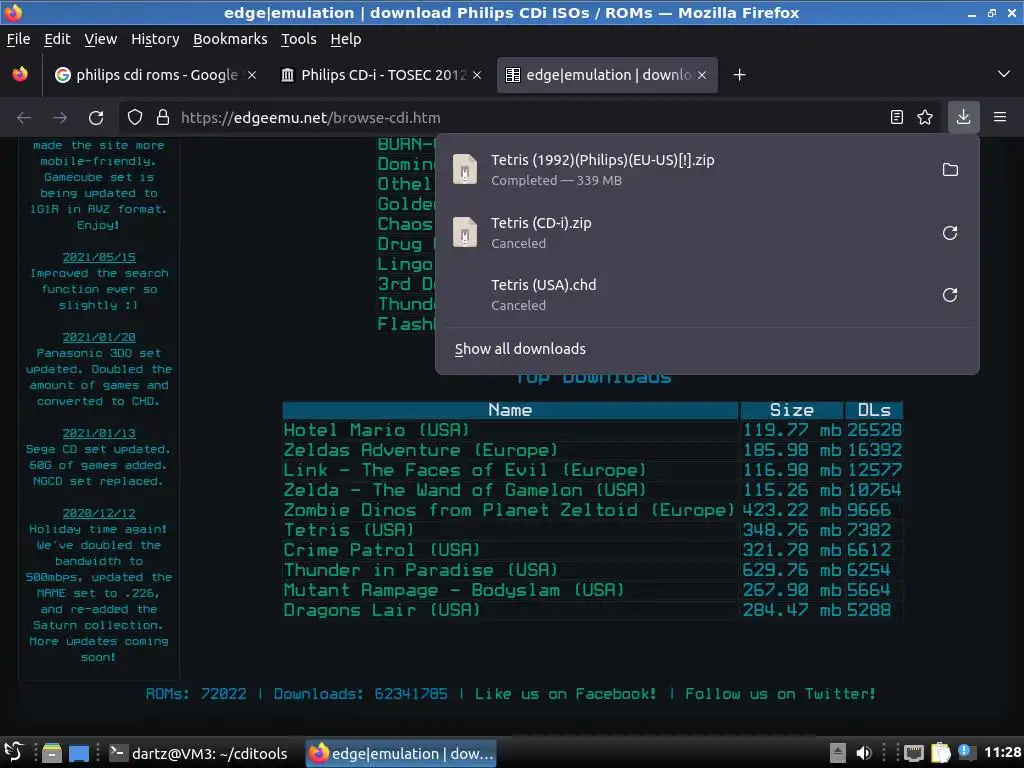1024x768 pixels.
Task: Click the blue desktop icon in taskbar
Action: 79,754
